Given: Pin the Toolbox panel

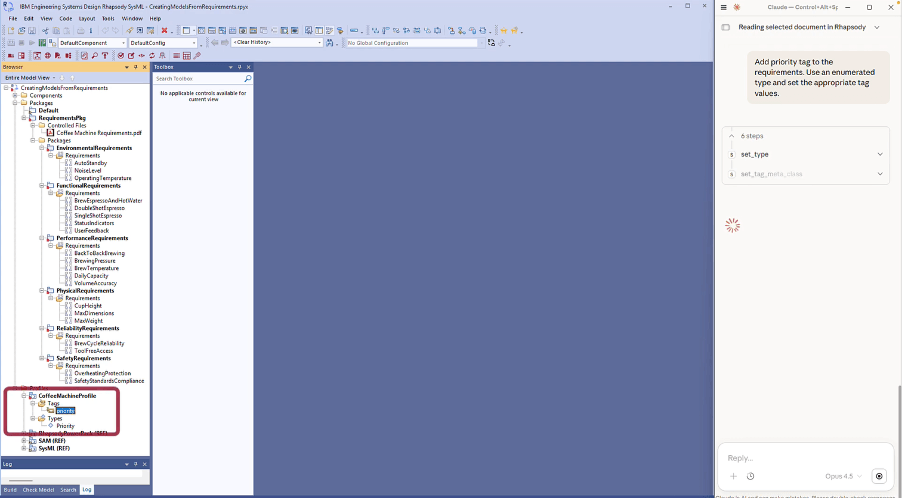Looking at the screenshot, I should click(x=240, y=67).
